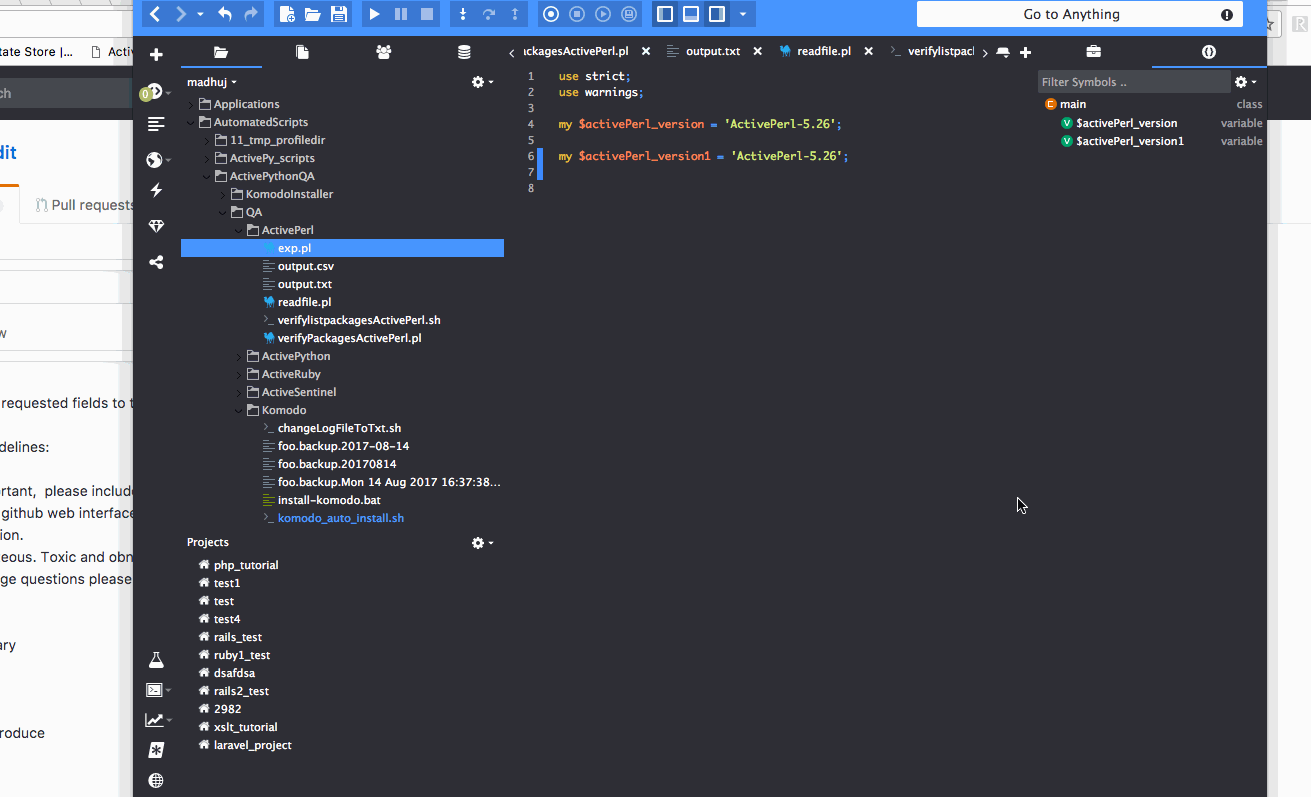Switch to the open files tab
Viewport: 1311px width, 797px height.
(x=302, y=52)
